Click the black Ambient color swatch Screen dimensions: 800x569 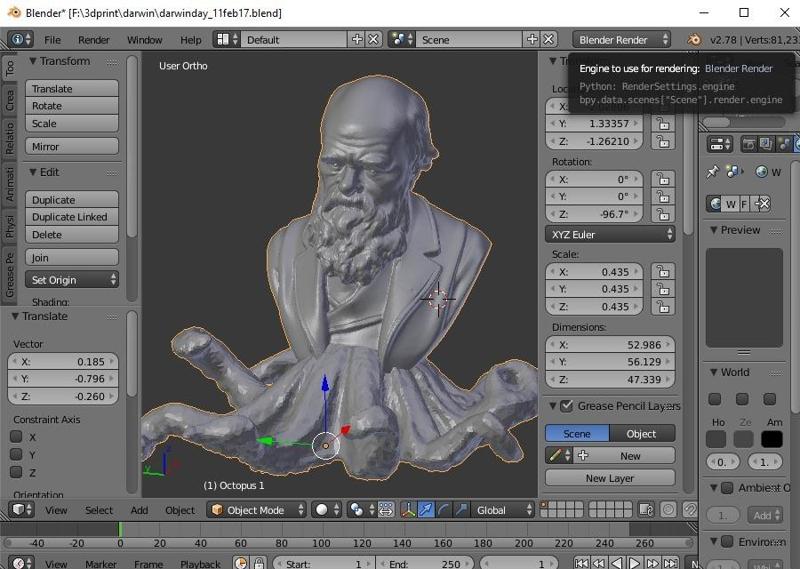[771, 439]
